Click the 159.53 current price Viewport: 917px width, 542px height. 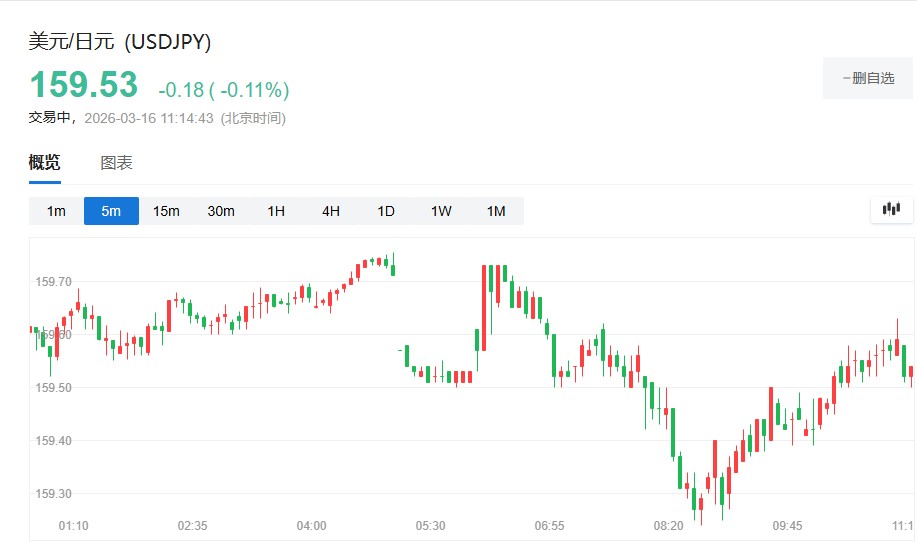83,86
